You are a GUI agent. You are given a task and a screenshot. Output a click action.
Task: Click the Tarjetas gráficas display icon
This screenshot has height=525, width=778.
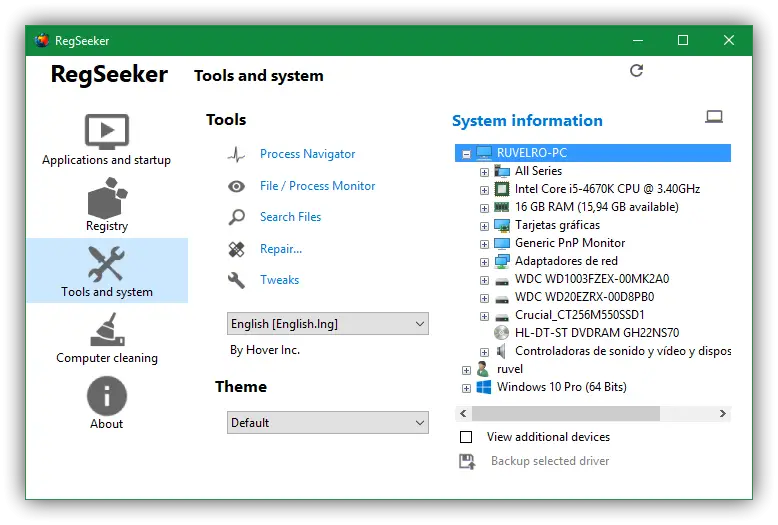pos(502,225)
